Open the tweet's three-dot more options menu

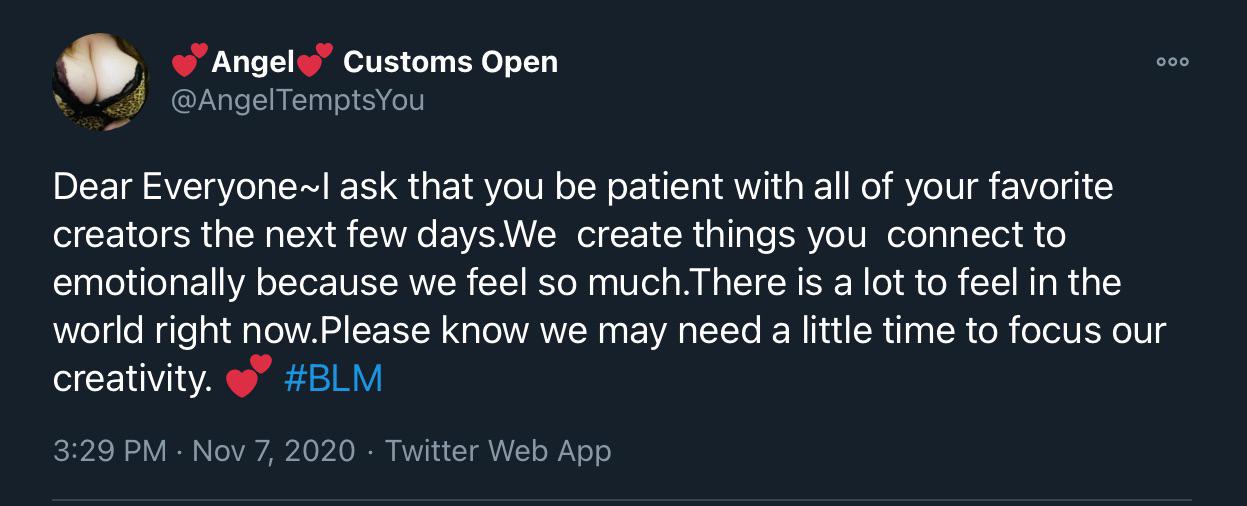pos(1172,62)
